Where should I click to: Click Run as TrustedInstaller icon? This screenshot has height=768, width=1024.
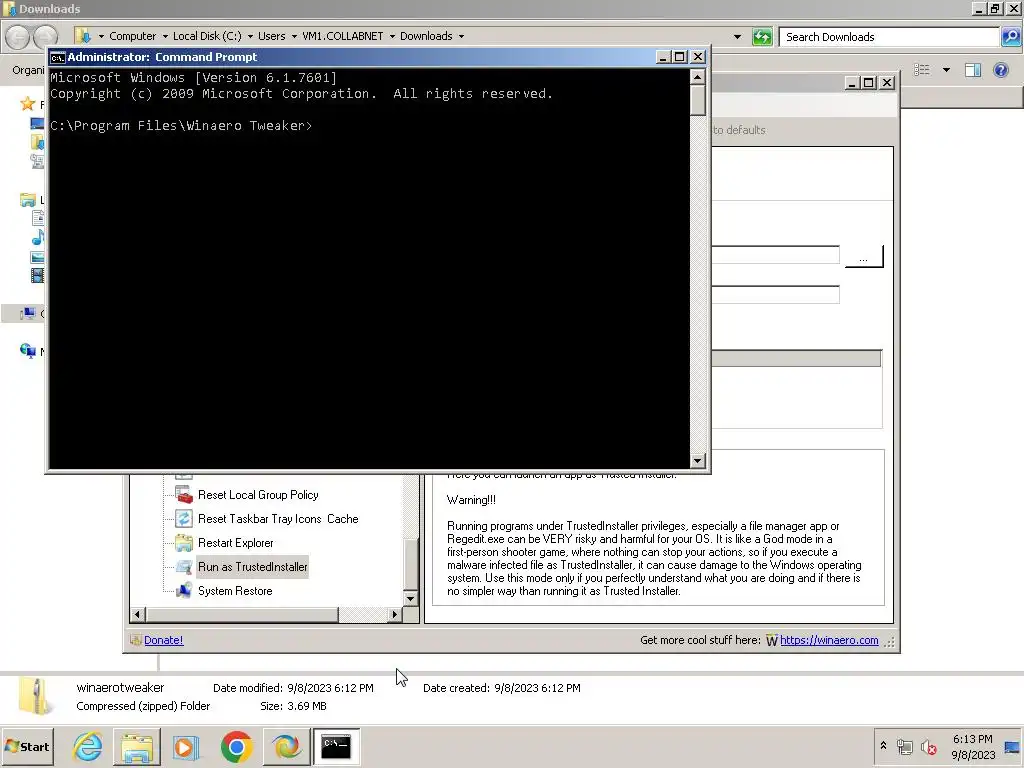(184, 567)
